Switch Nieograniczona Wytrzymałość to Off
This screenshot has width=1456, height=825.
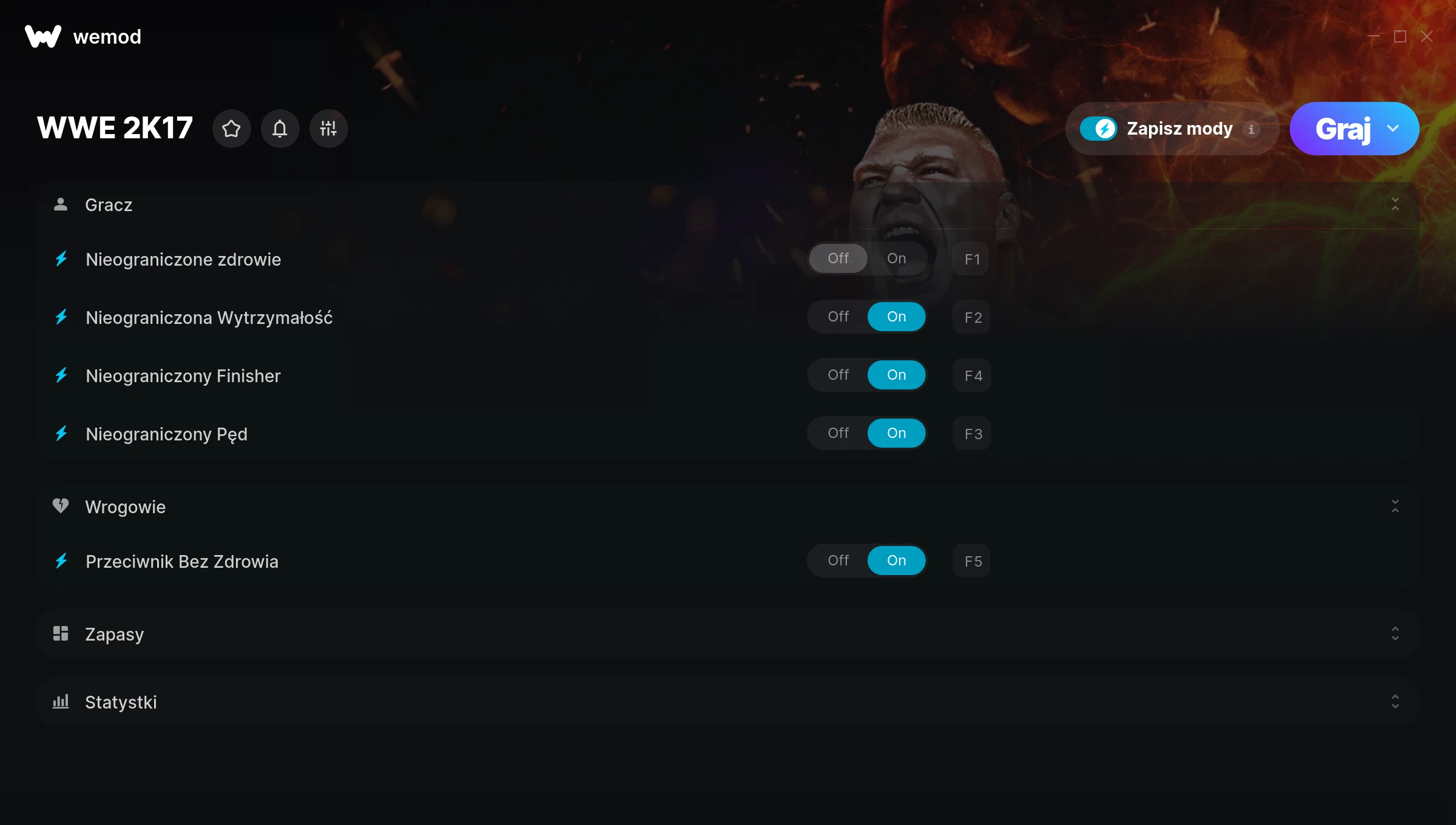838,317
